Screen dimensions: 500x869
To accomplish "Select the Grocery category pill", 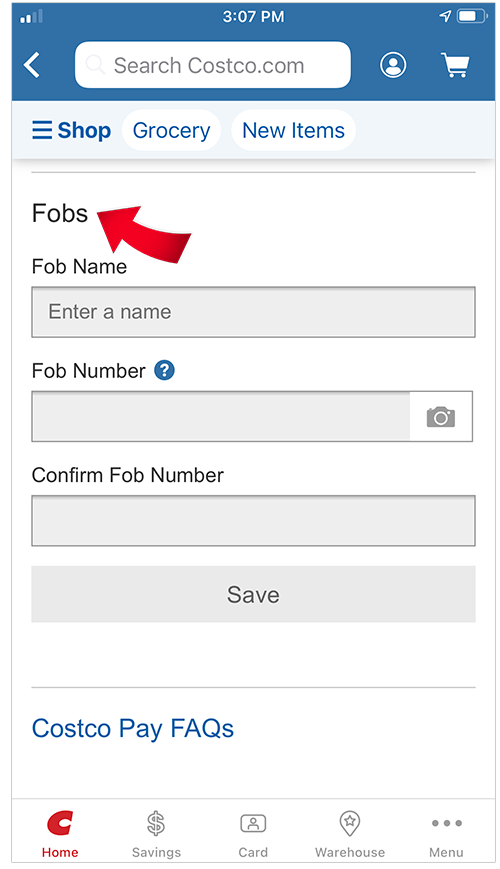I will pos(171,130).
